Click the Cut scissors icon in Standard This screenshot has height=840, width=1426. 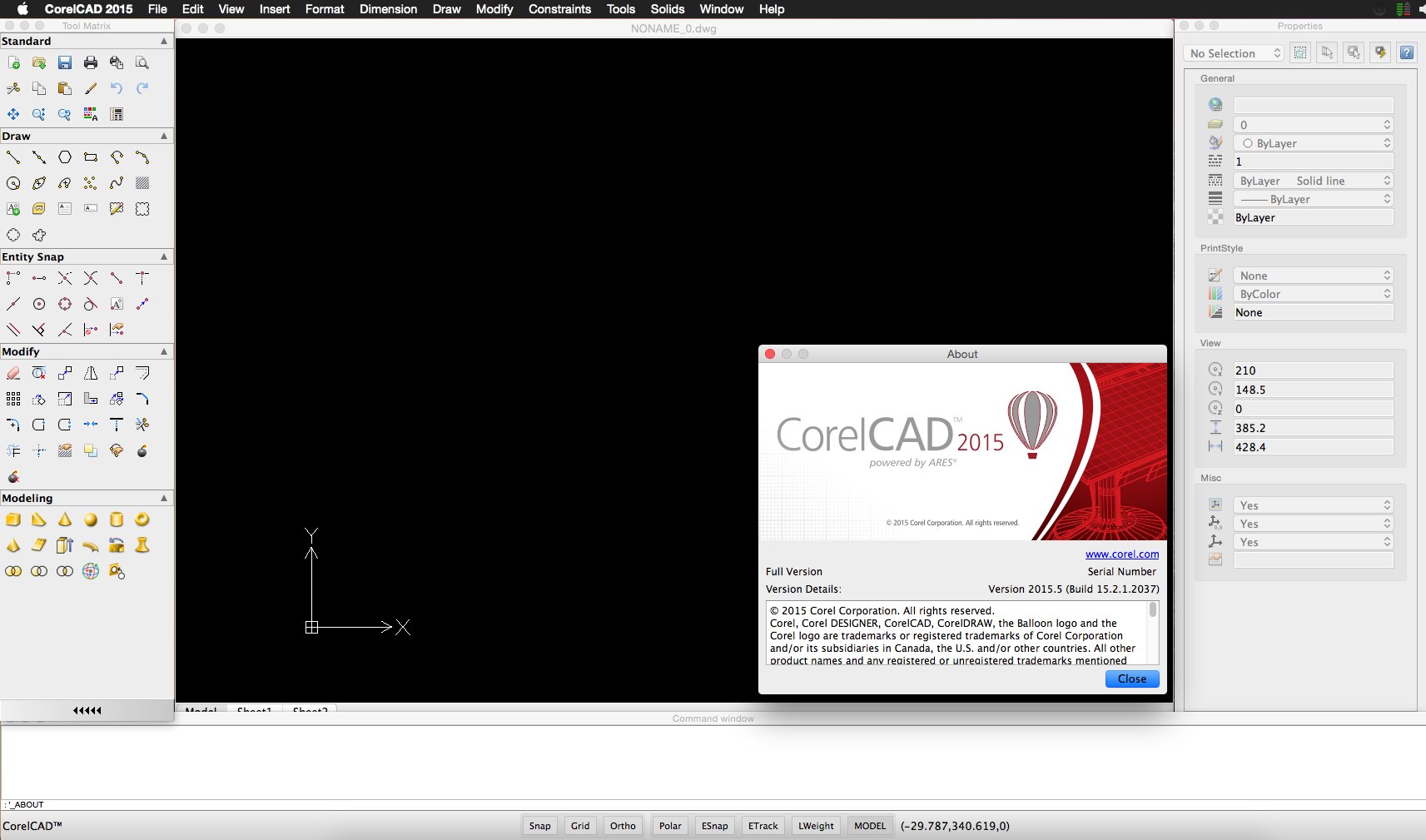(13, 88)
